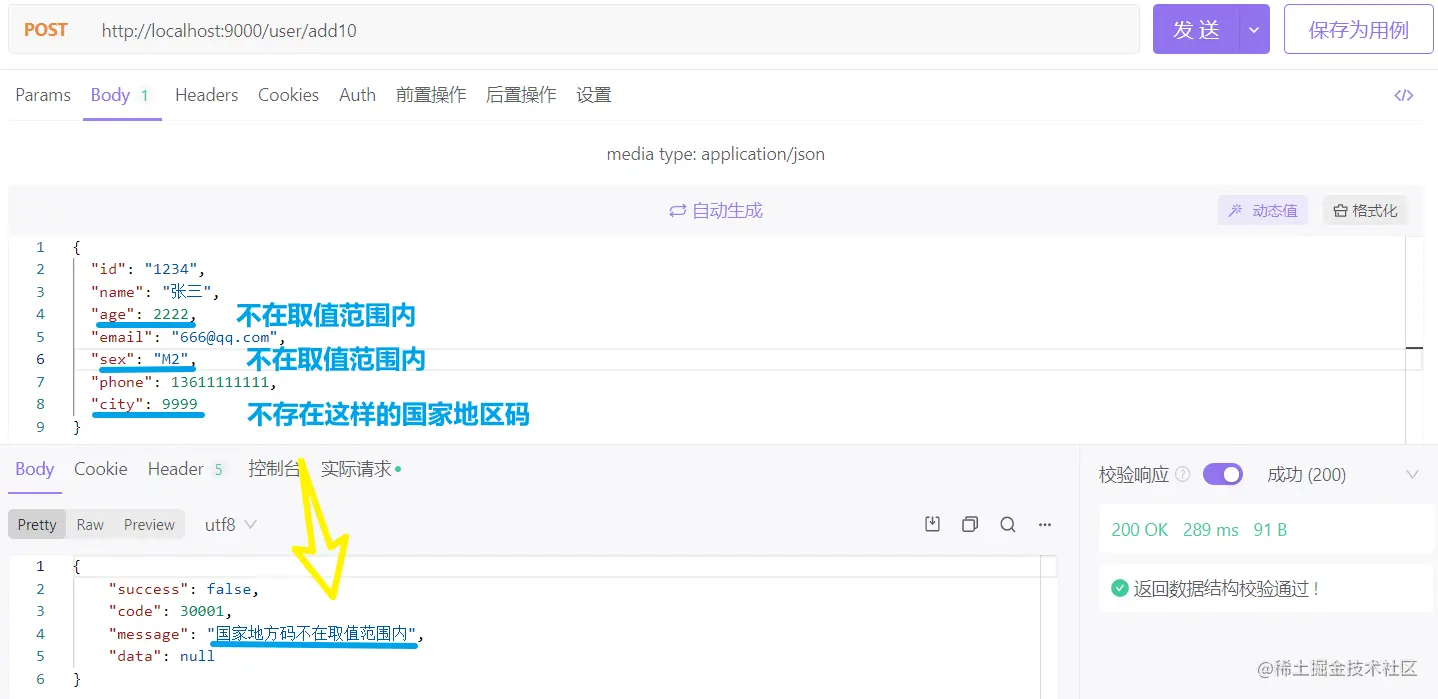The height and width of the screenshot is (699, 1438).
Task: Click the "success": false response line
Action: tap(184, 589)
